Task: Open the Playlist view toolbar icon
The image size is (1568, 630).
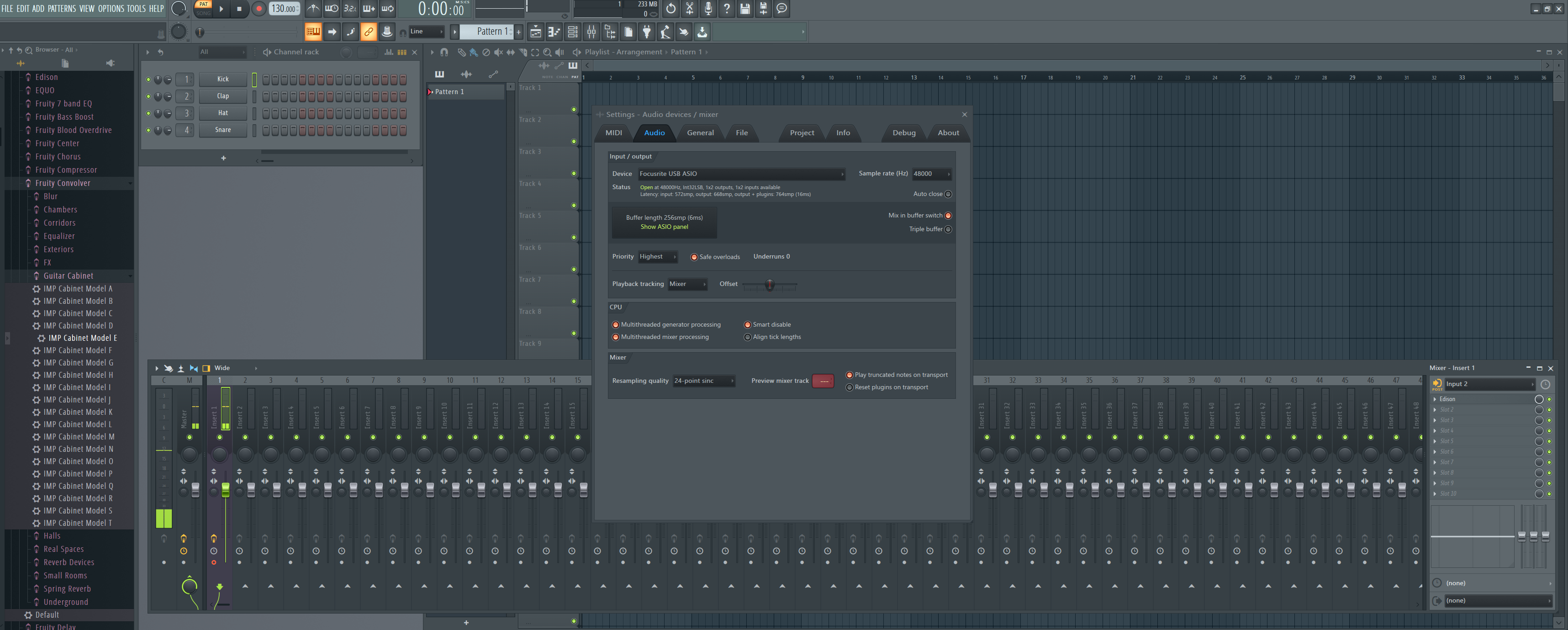Action: point(535,32)
